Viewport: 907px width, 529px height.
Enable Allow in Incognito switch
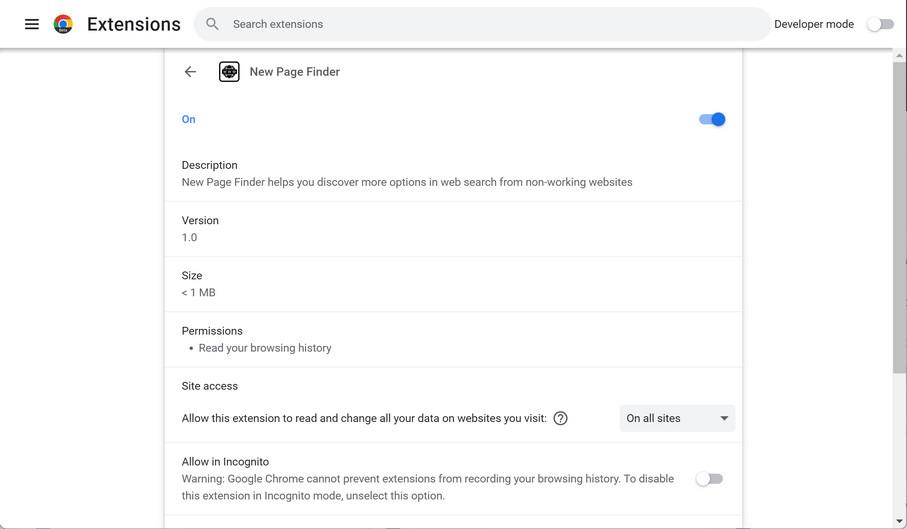[x=709, y=479]
